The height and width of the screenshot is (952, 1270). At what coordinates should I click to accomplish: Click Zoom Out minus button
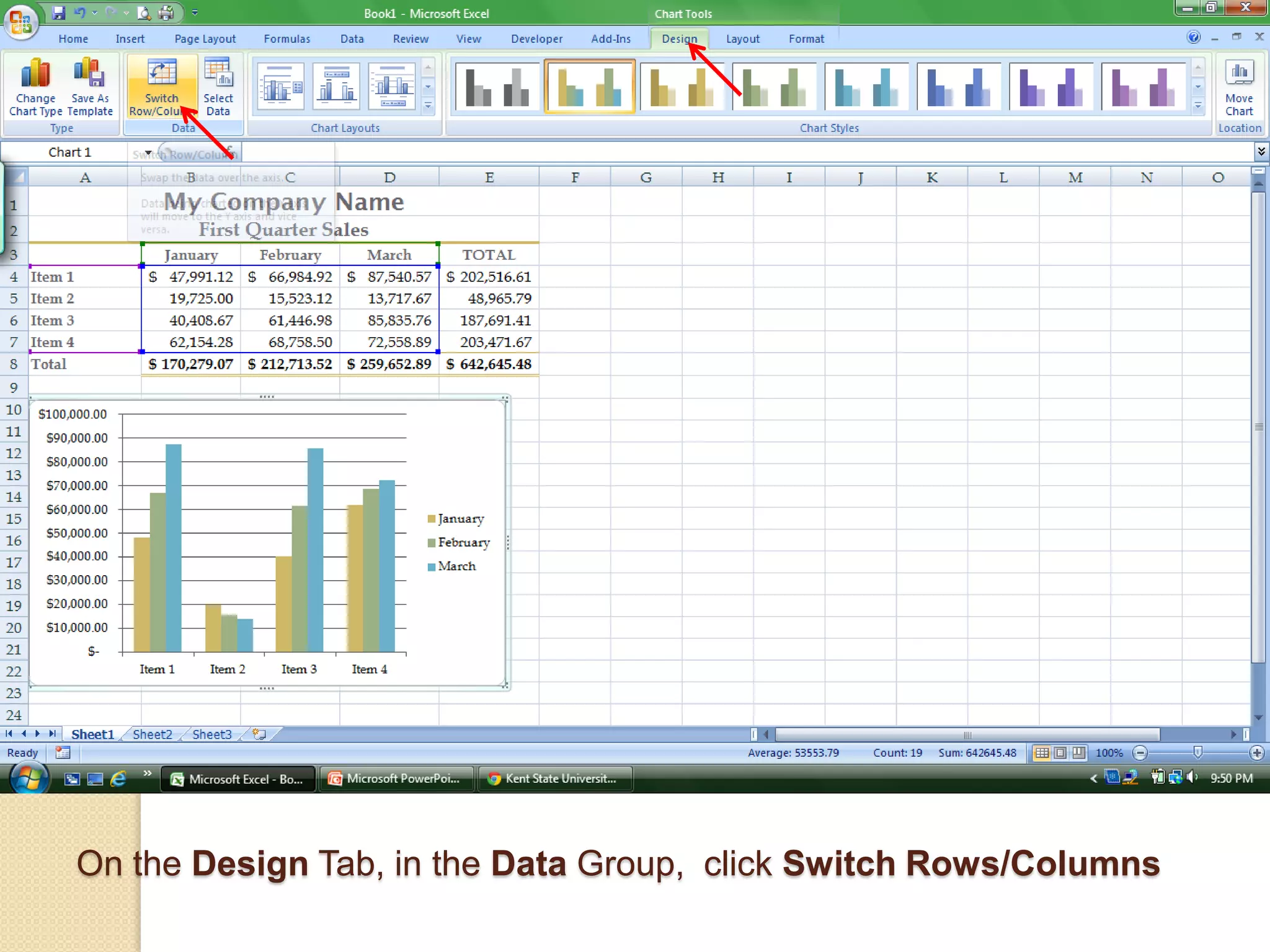coord(1140,753)
